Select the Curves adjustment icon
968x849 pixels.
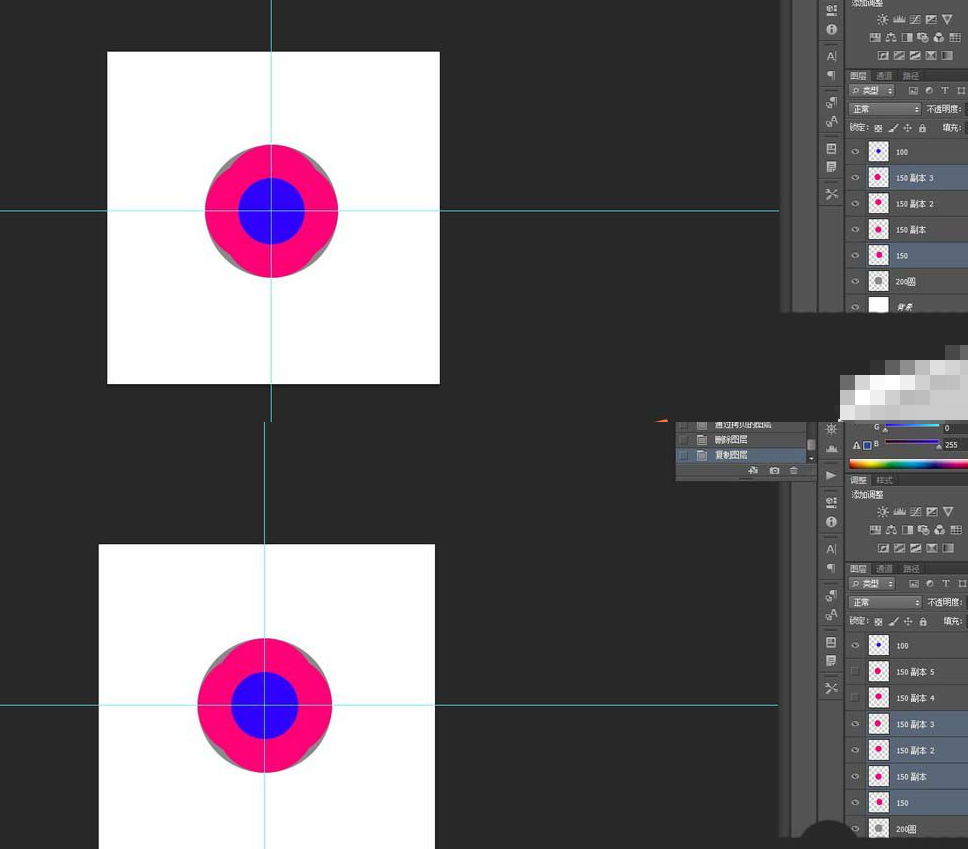915,20
